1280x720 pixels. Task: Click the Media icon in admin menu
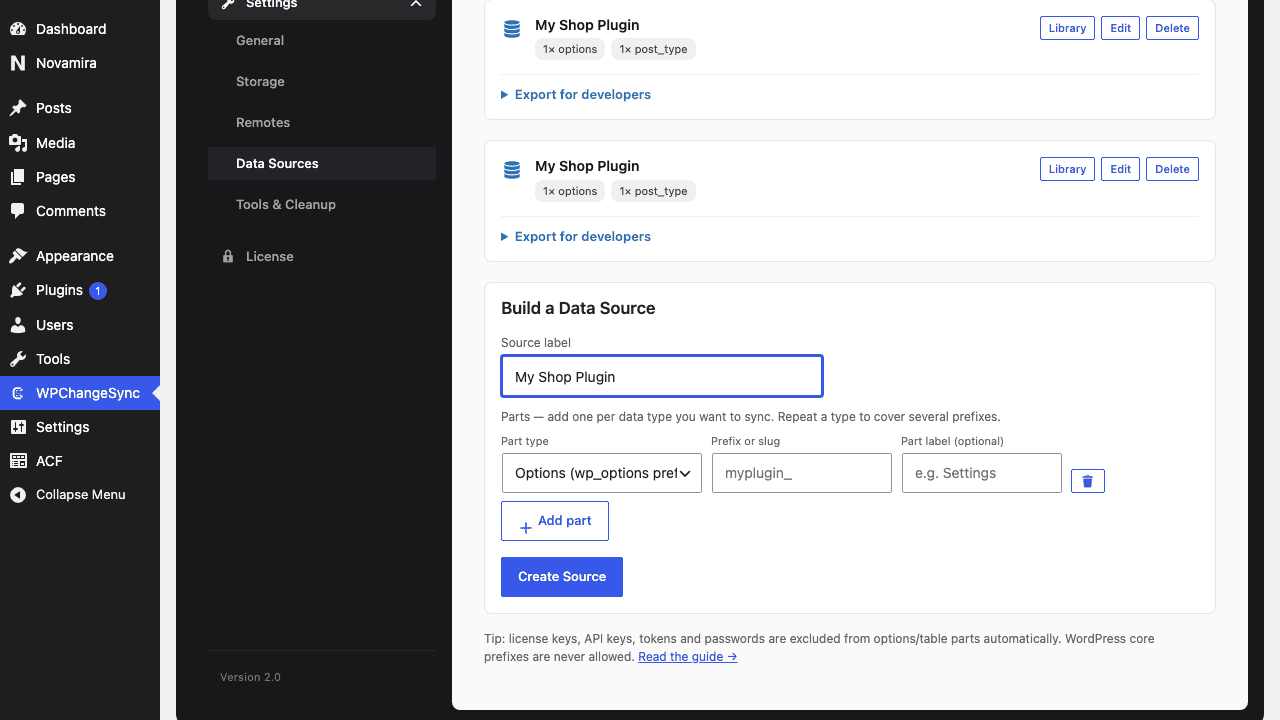pyautogui.click(x=18, y=143)
